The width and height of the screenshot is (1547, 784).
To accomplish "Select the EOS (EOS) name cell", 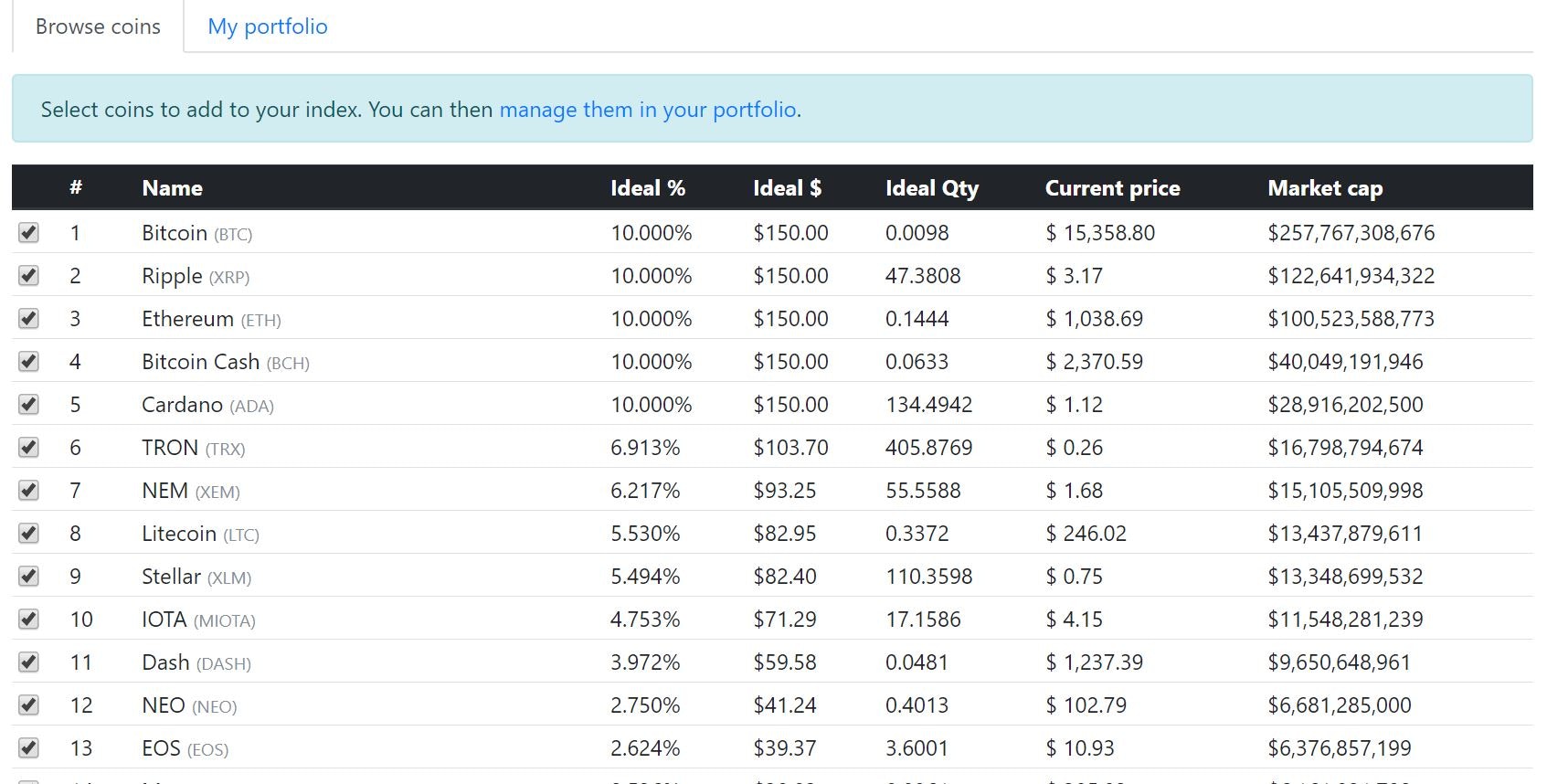I will point(185,748).
